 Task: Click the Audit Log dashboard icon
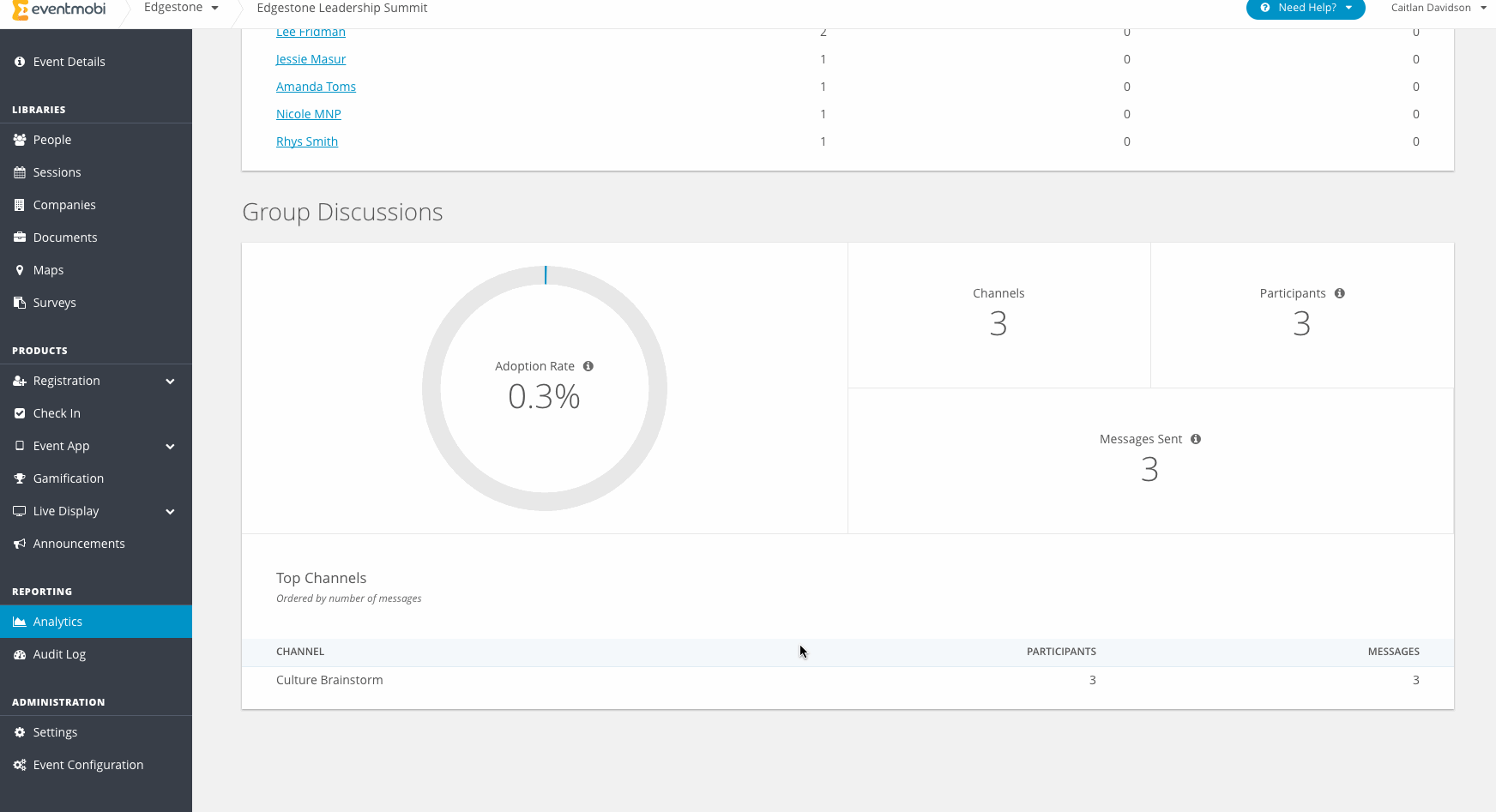20,654
